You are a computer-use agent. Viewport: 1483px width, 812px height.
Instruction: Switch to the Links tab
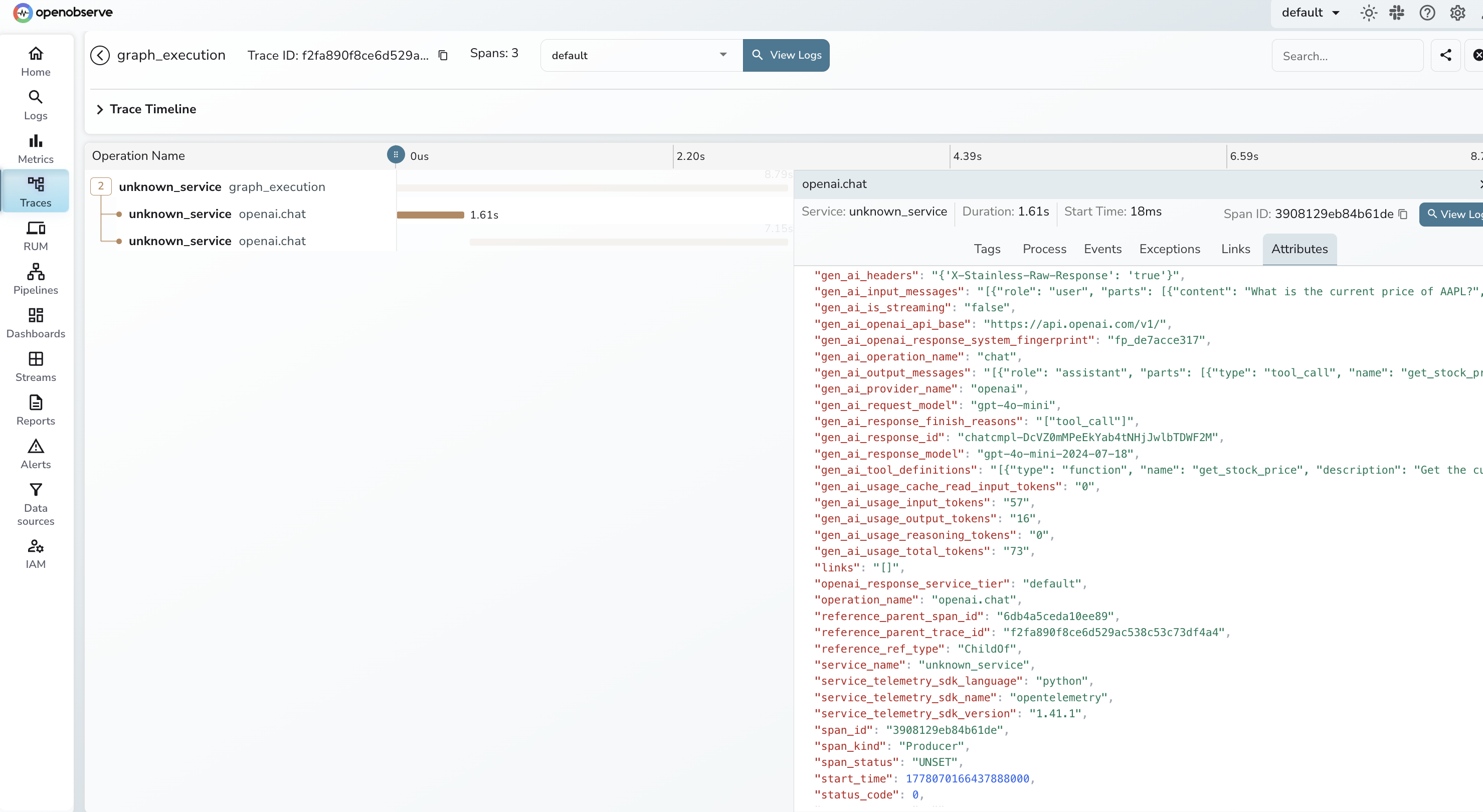click(x=1235, y=249)
